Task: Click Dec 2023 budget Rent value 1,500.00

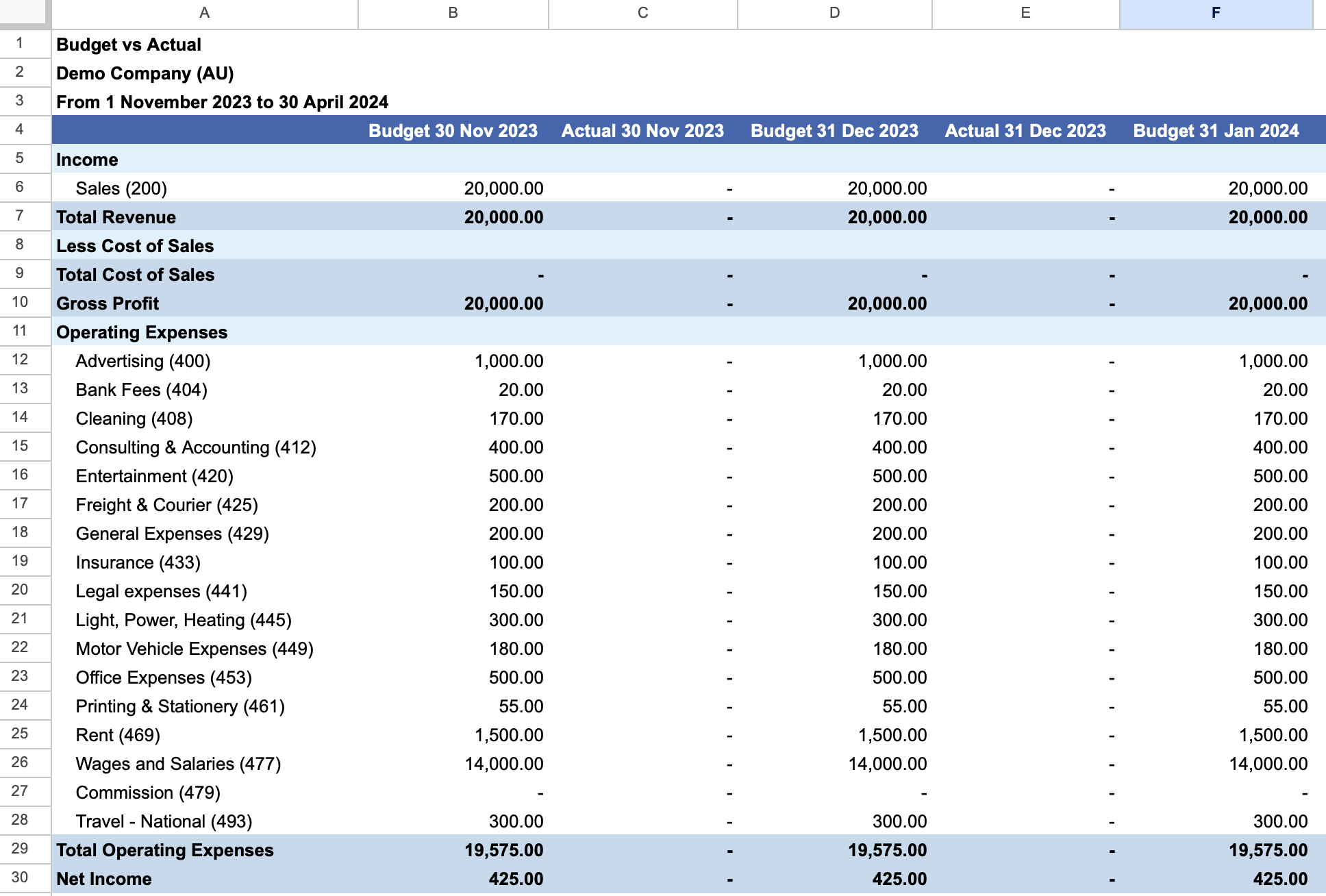Action: (x=834, y=735)
